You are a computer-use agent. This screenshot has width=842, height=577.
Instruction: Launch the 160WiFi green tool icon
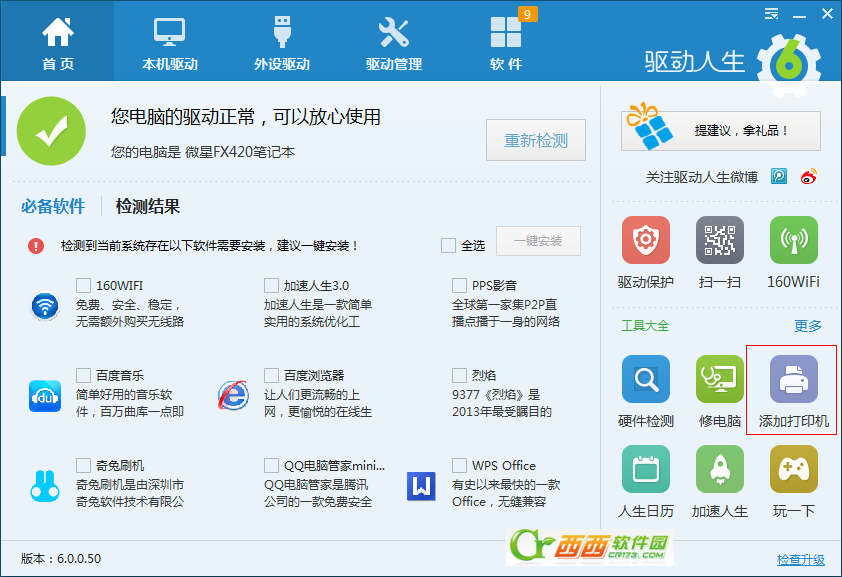[794, 240]
